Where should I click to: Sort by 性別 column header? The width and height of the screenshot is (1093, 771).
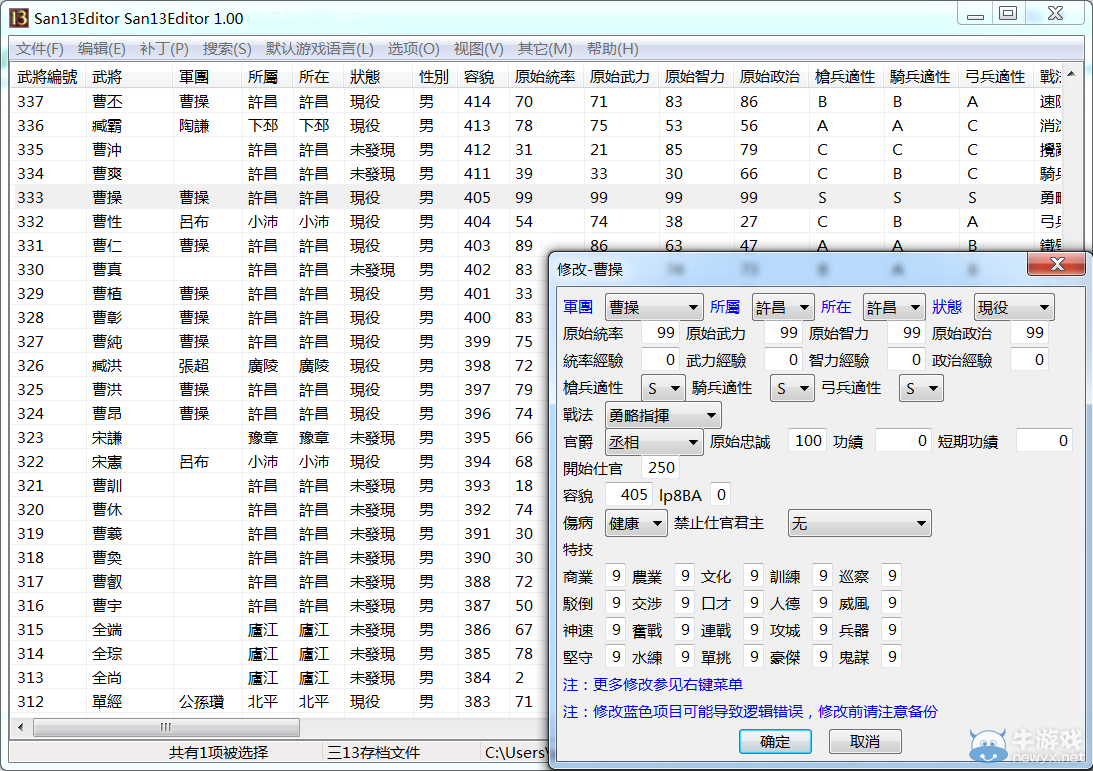435,77
